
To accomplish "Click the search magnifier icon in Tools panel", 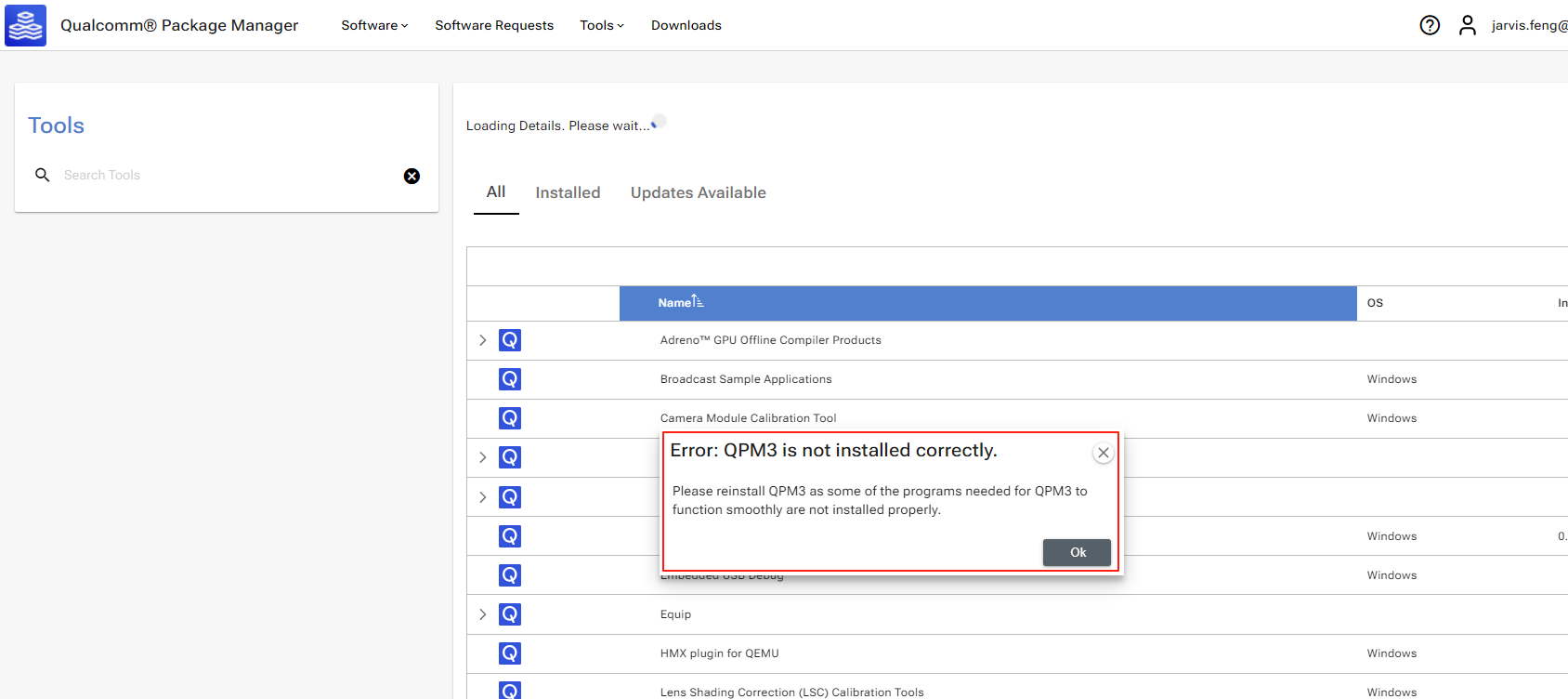I will pyautogui.click(x=42, y=175).
